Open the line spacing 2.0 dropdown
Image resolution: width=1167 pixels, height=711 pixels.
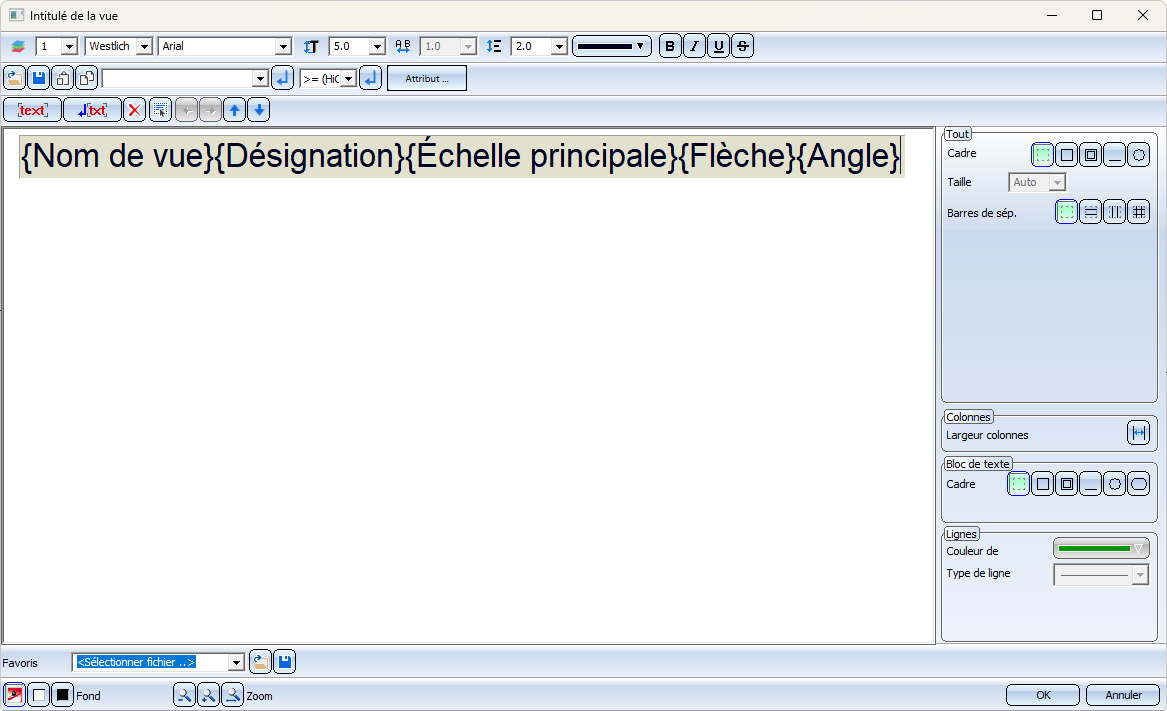(559, 46)
